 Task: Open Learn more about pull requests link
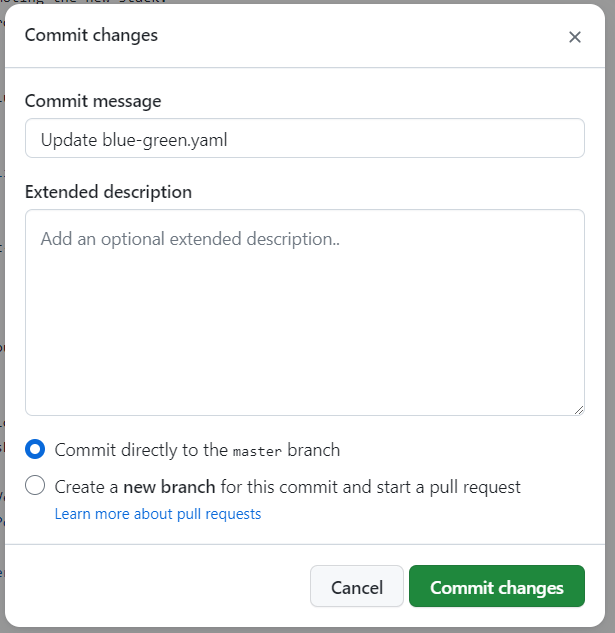click(158, 514)
